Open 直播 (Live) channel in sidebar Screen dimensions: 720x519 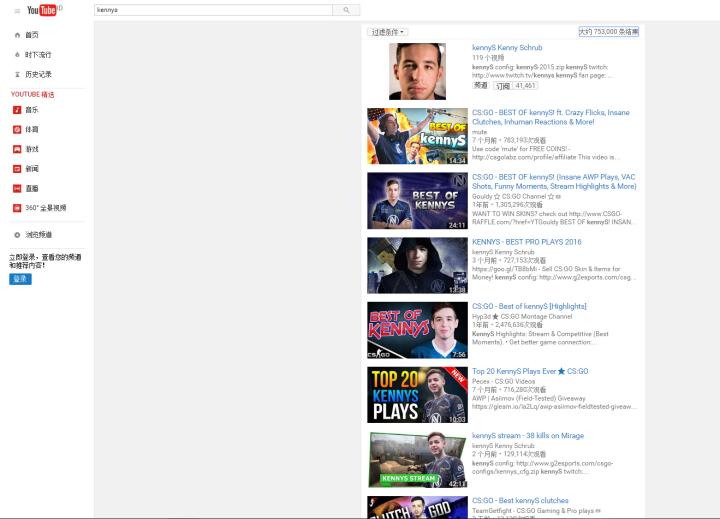pyautogui.click(x=32, y=188)
